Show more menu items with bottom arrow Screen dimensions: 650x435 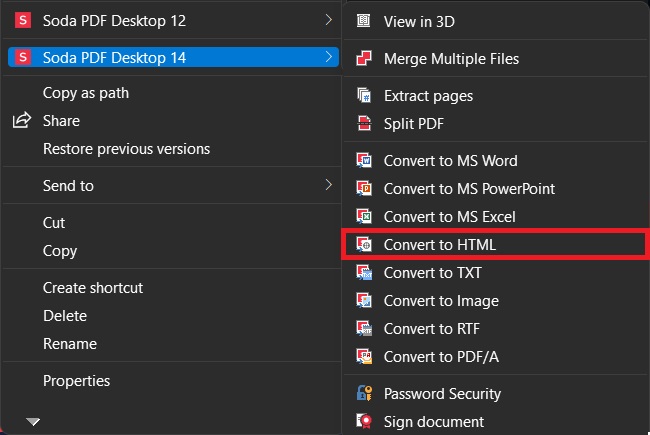point(33,422)
